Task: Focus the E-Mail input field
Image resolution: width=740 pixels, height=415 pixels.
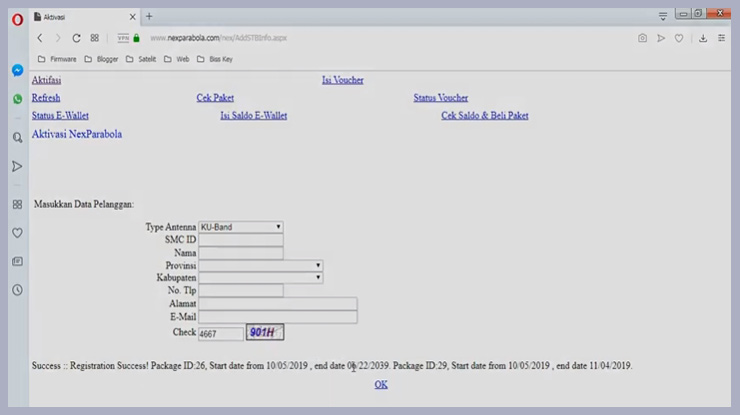Action: [278, 317]
